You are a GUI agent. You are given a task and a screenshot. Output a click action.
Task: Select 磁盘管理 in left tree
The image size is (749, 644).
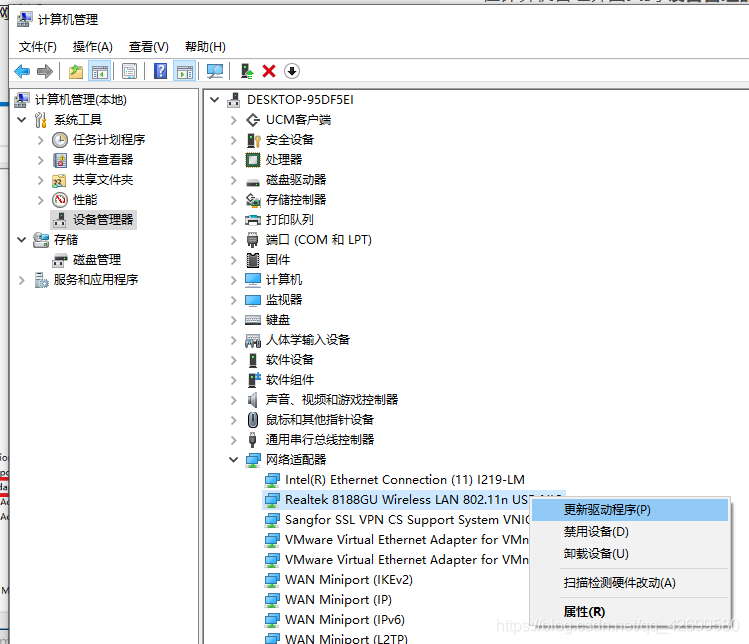coord(97,260)
